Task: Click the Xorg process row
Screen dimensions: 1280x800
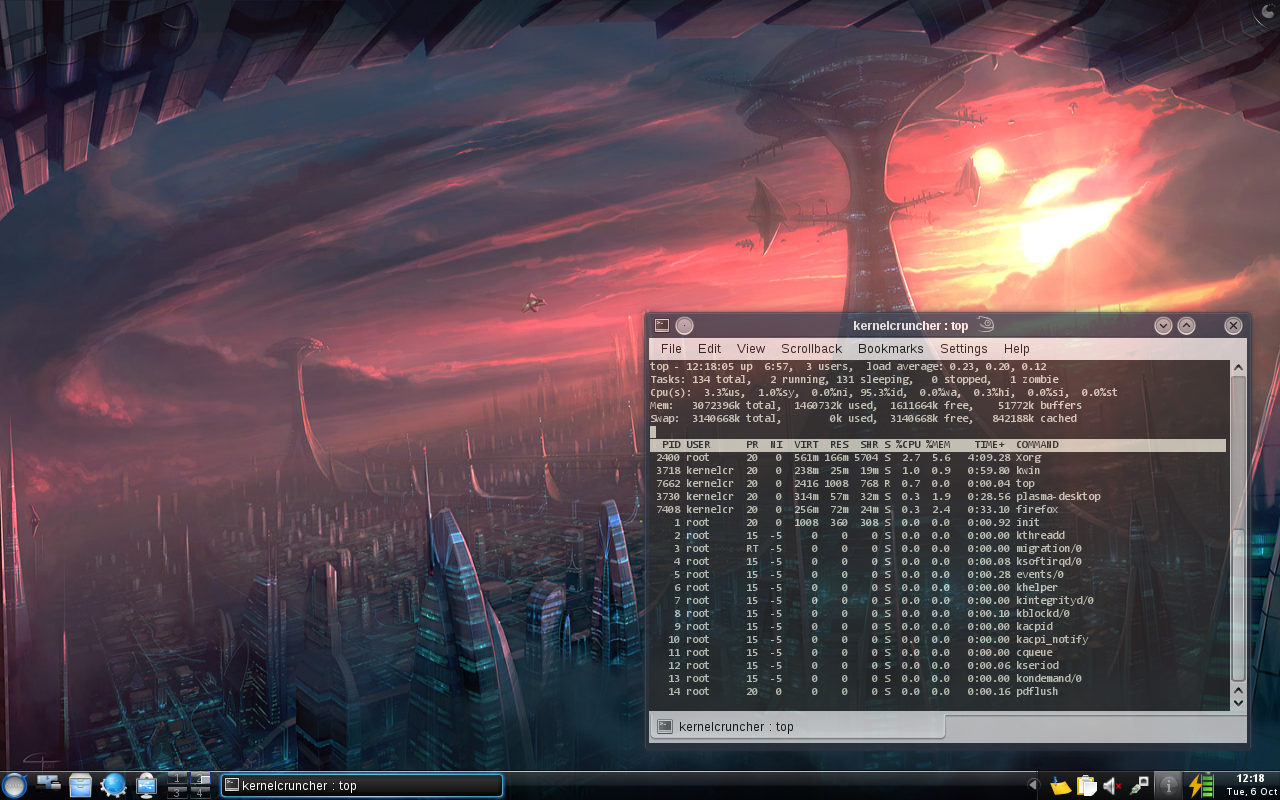Action: 938,458
